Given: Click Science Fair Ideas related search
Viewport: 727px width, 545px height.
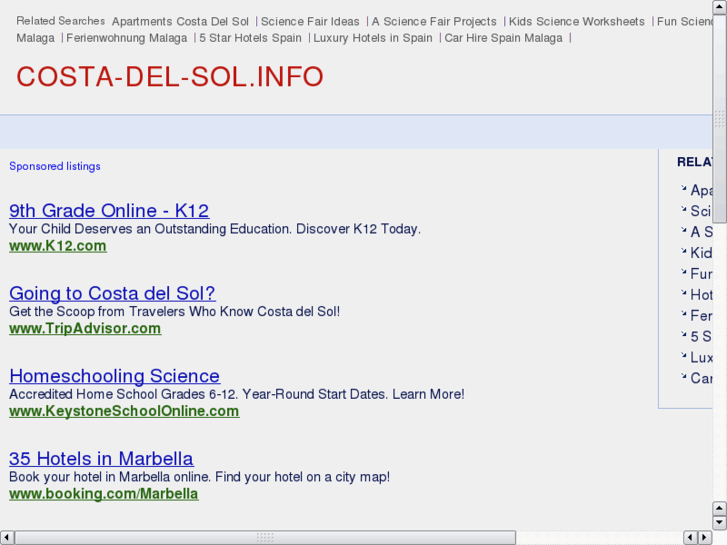Looking at the screenshot, I should click(x=310, y=22).
